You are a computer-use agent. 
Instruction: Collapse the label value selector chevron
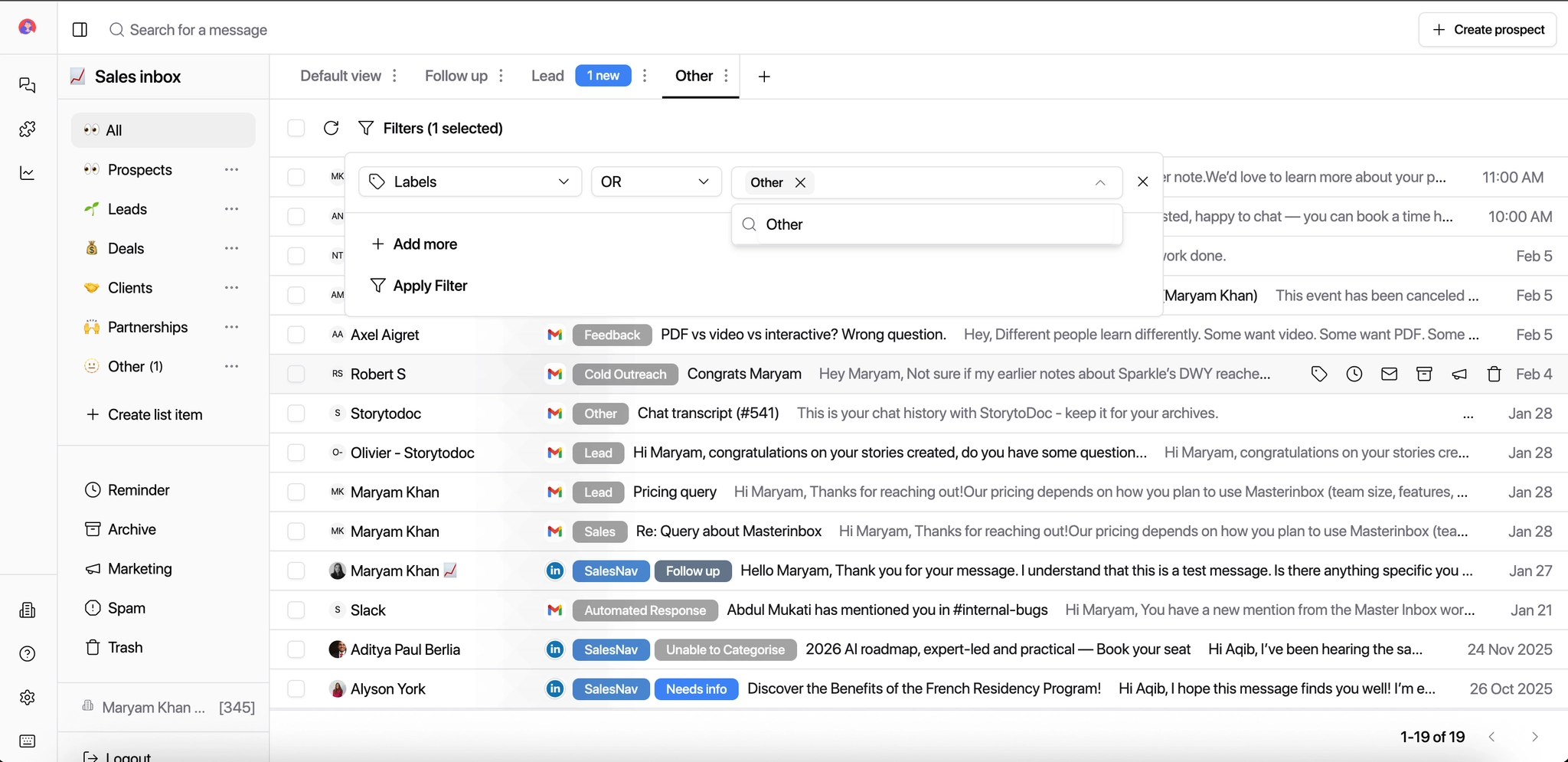tap(1100, 182)
